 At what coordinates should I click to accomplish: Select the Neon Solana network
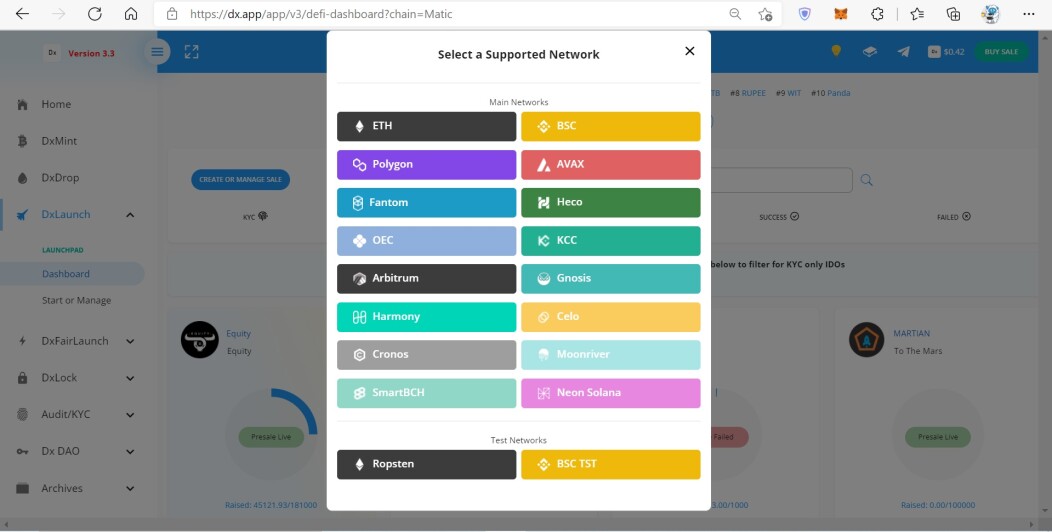point(611,393)
